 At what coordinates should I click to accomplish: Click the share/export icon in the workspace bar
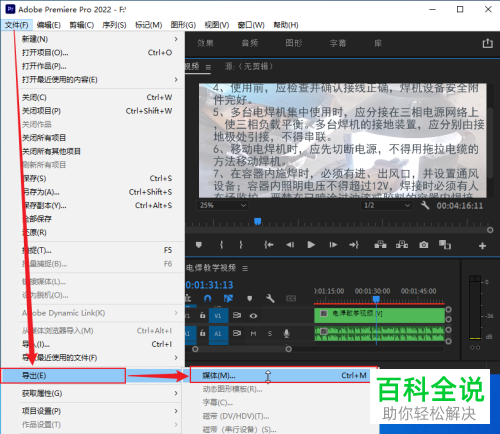487,43
